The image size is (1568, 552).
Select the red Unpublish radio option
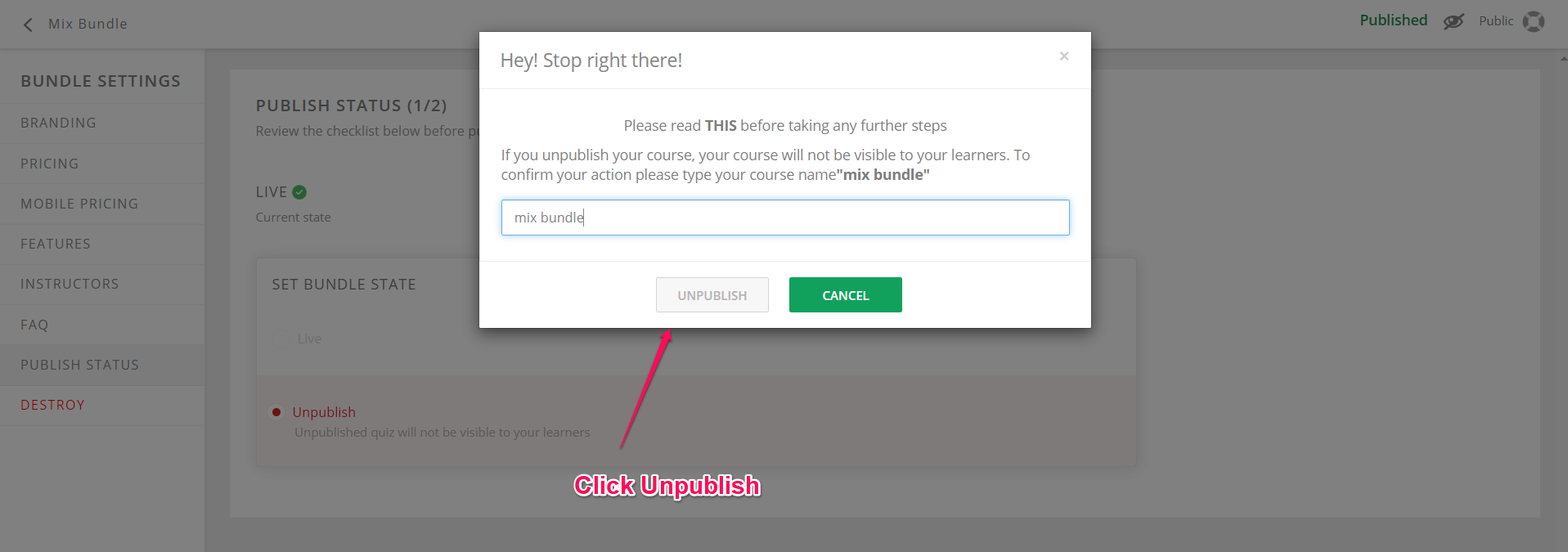(x=276, y=412)
